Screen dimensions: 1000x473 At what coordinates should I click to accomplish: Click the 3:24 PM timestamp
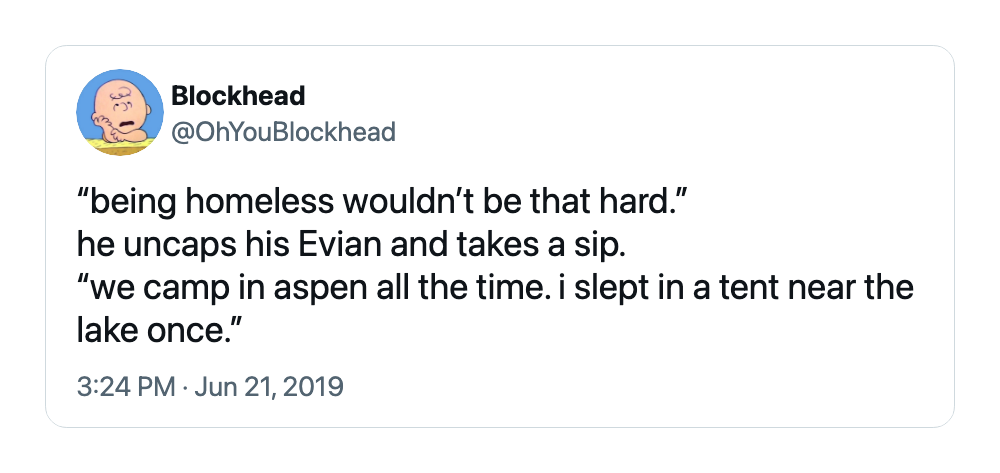(126, 387)
